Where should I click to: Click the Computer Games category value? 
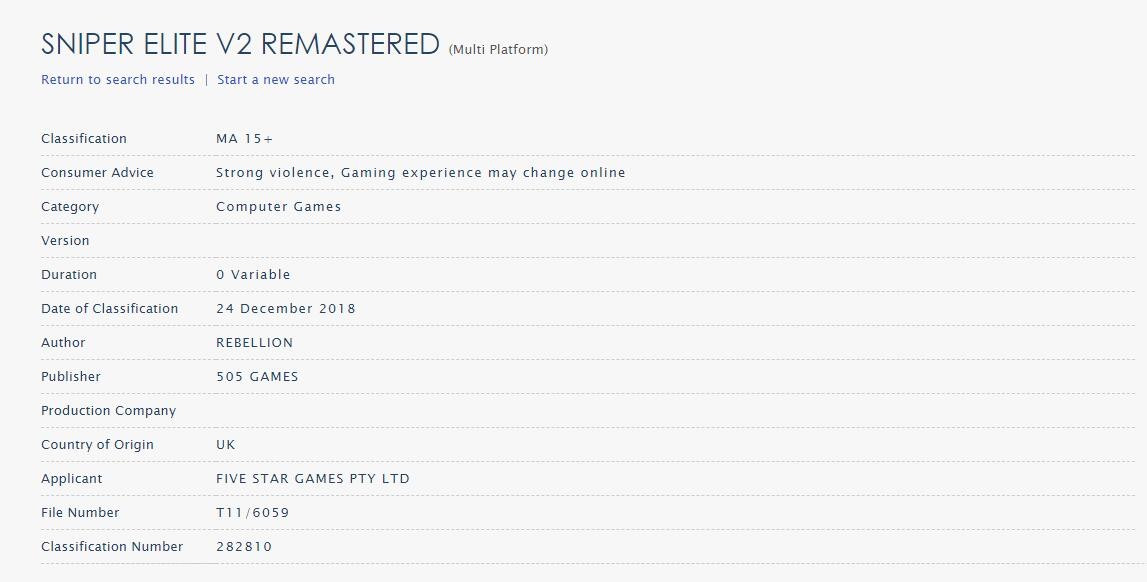(279, 207)
